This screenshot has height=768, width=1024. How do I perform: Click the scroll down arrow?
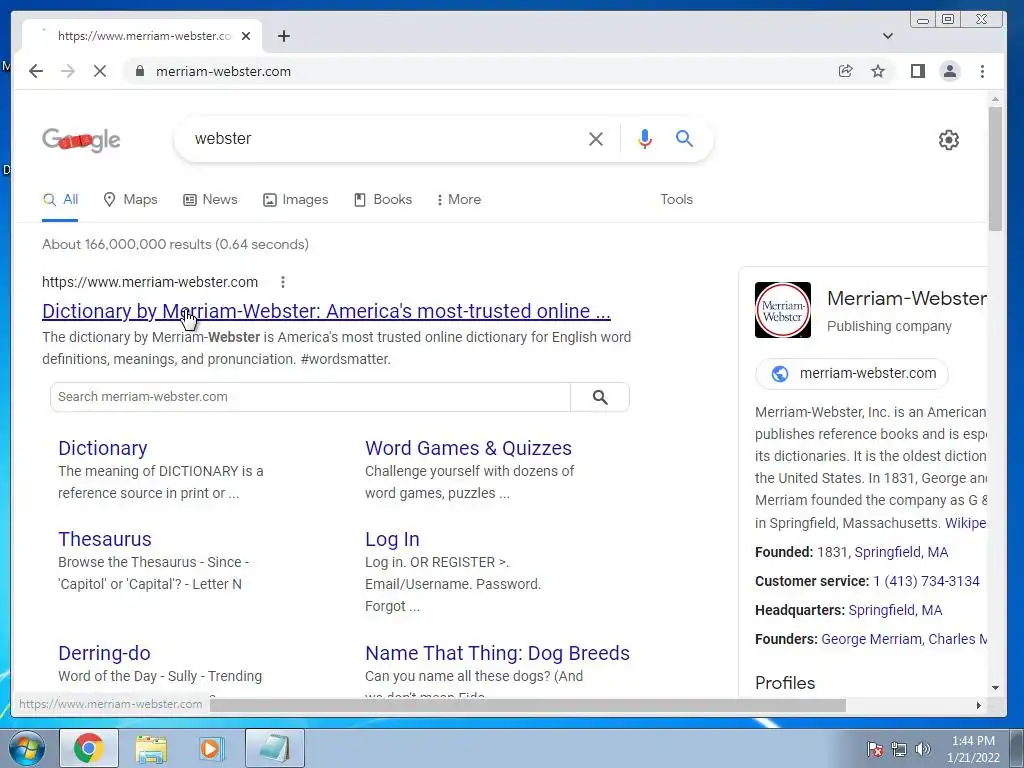[995, 688]
